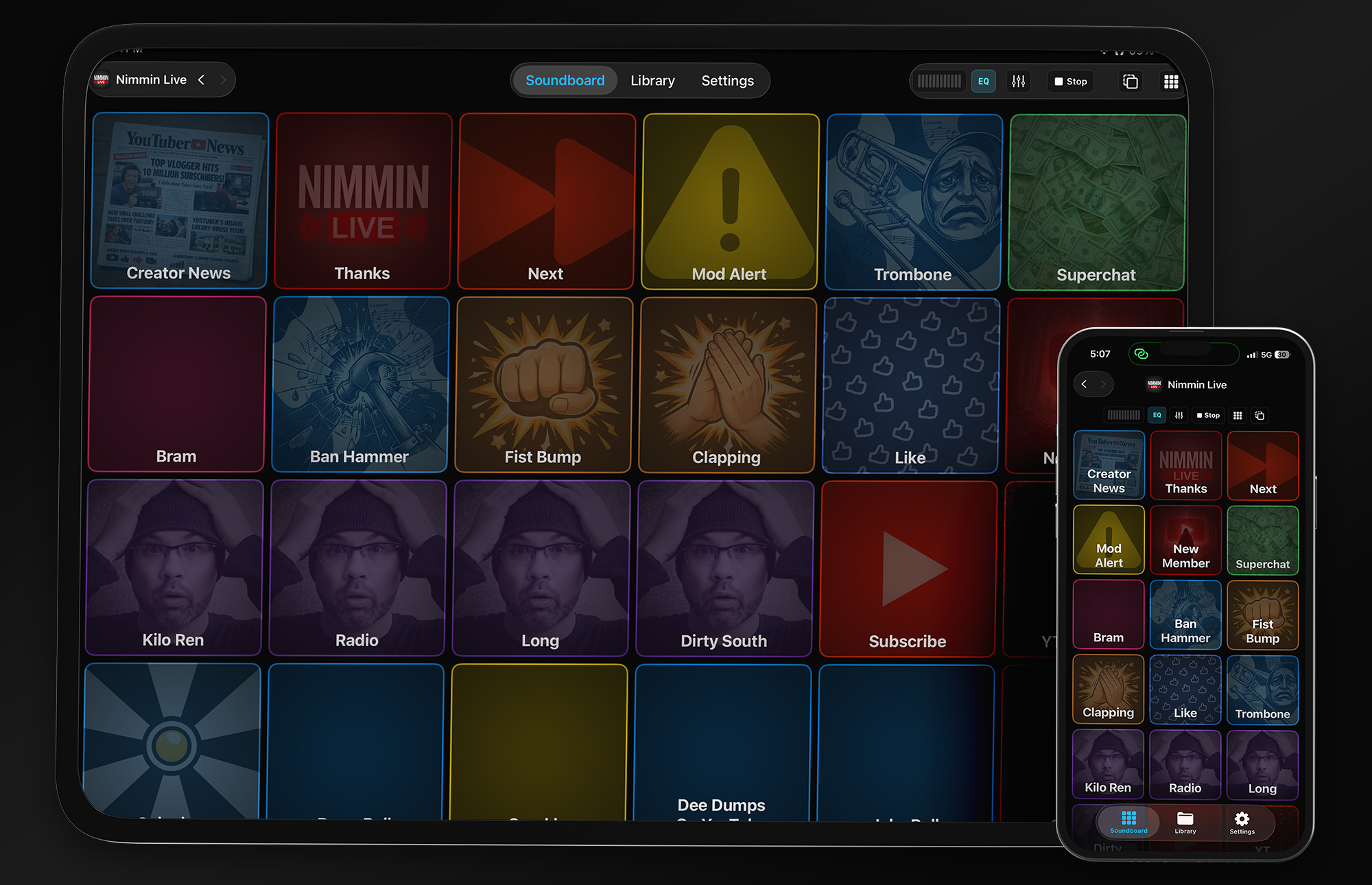Play the Clapping pad on iPad
1372x885 pixels.
tap(727, 386)
